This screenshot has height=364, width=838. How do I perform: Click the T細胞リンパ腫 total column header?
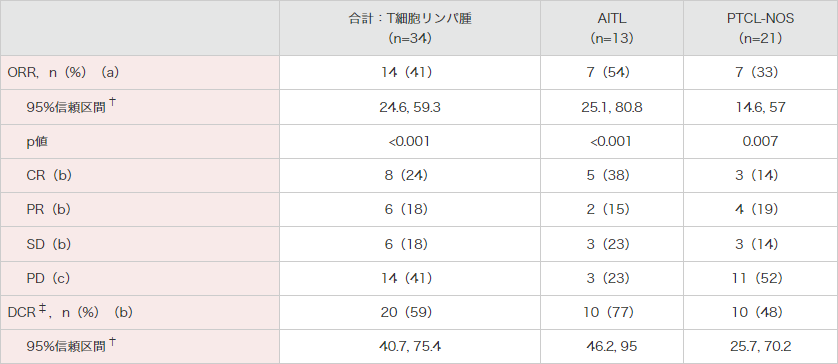click(409, 28)
